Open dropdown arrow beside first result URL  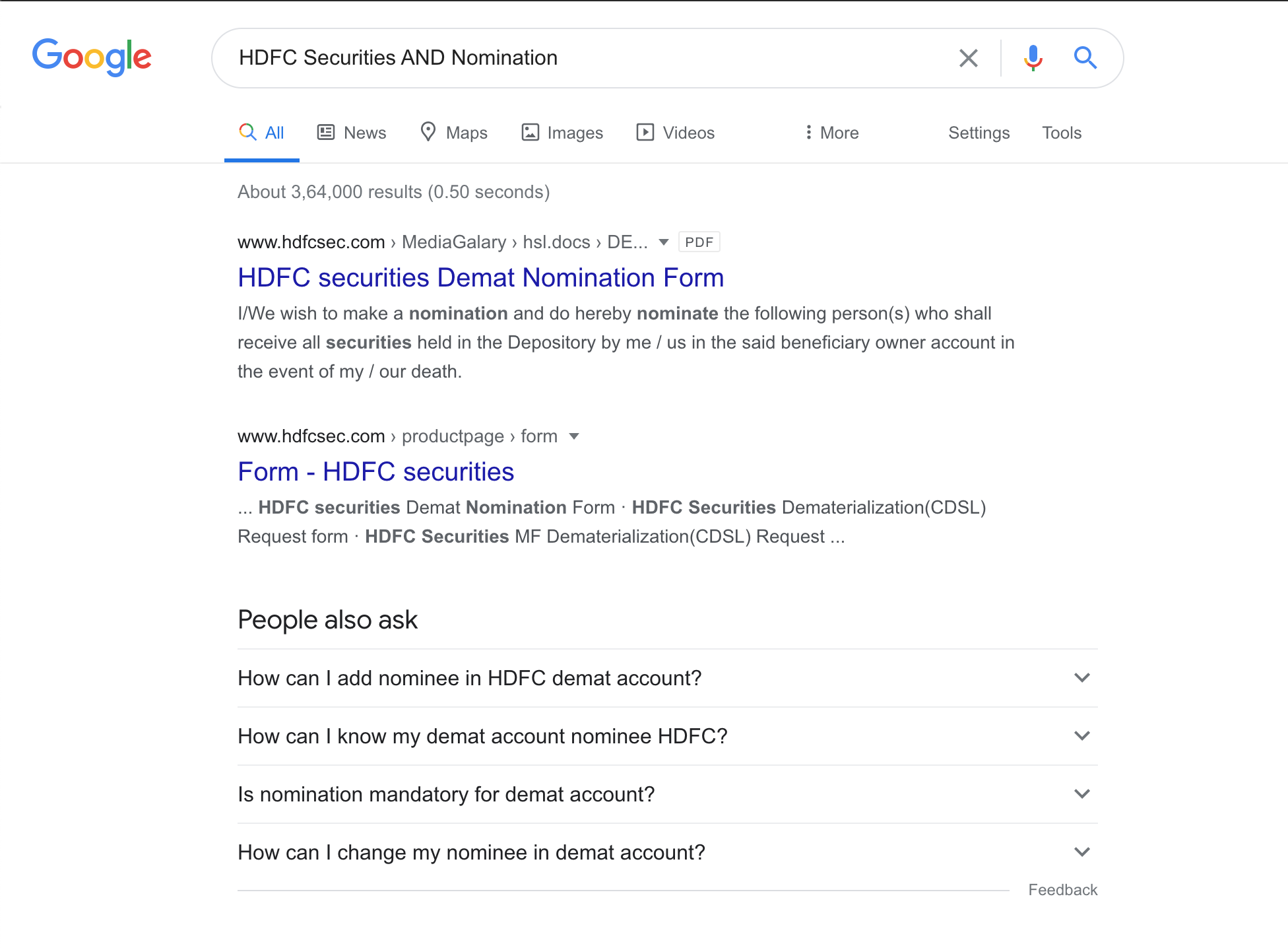(664, 242)
